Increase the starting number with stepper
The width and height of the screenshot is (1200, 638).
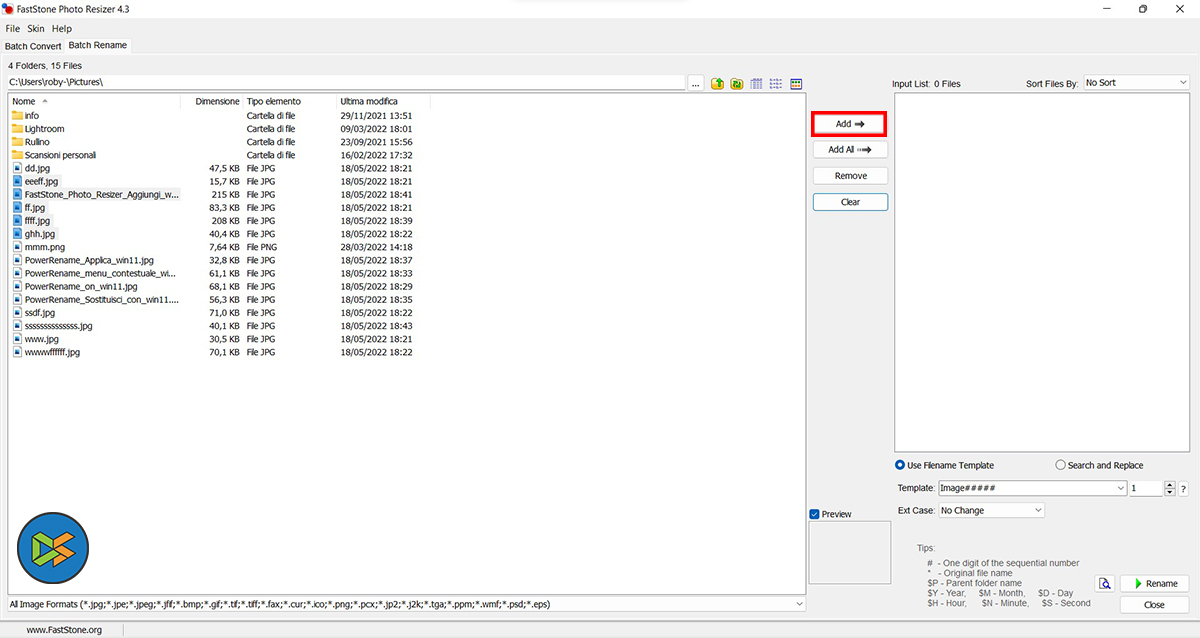coord(1170,485)
